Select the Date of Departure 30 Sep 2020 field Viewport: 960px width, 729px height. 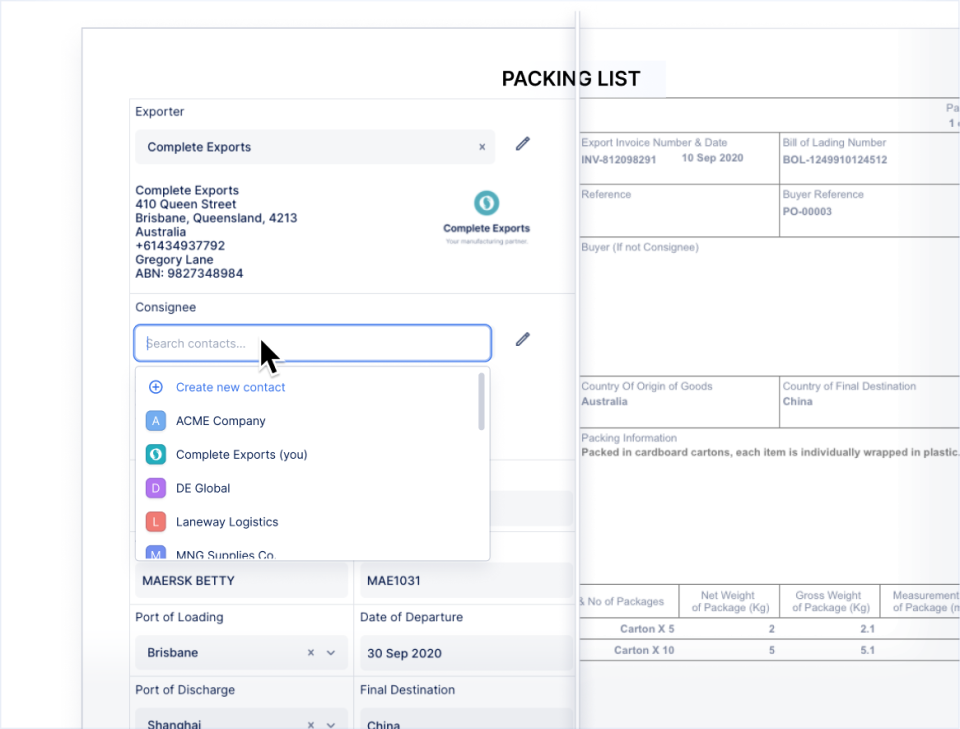[460, 653]
